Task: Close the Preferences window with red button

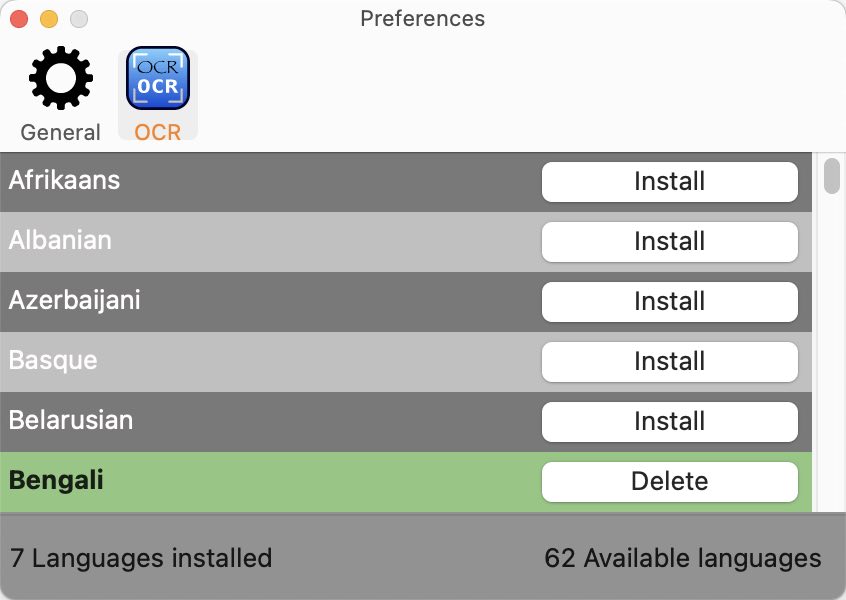Action: tap(19, 19)
